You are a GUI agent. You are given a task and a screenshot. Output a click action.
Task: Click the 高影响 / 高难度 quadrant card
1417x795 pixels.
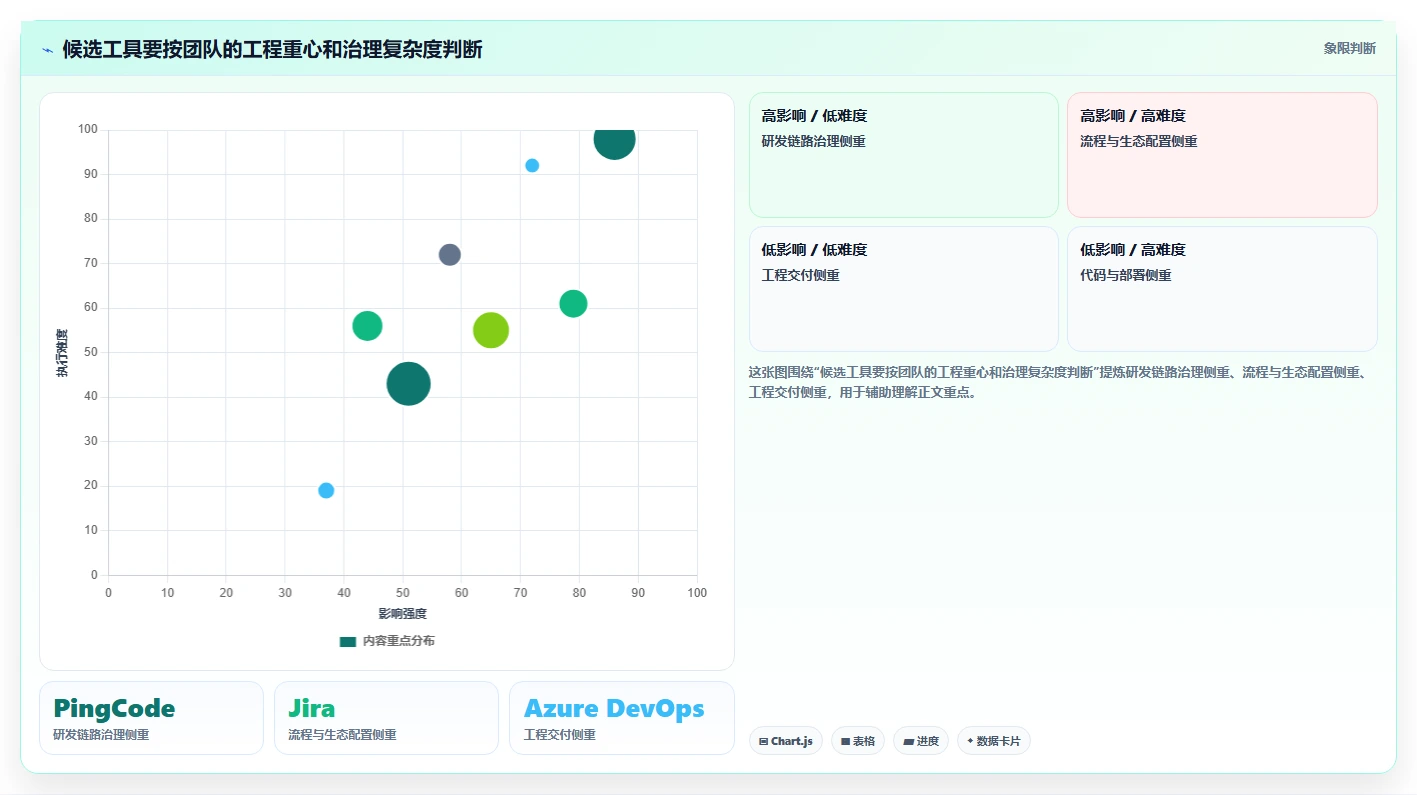[1222, 155]
